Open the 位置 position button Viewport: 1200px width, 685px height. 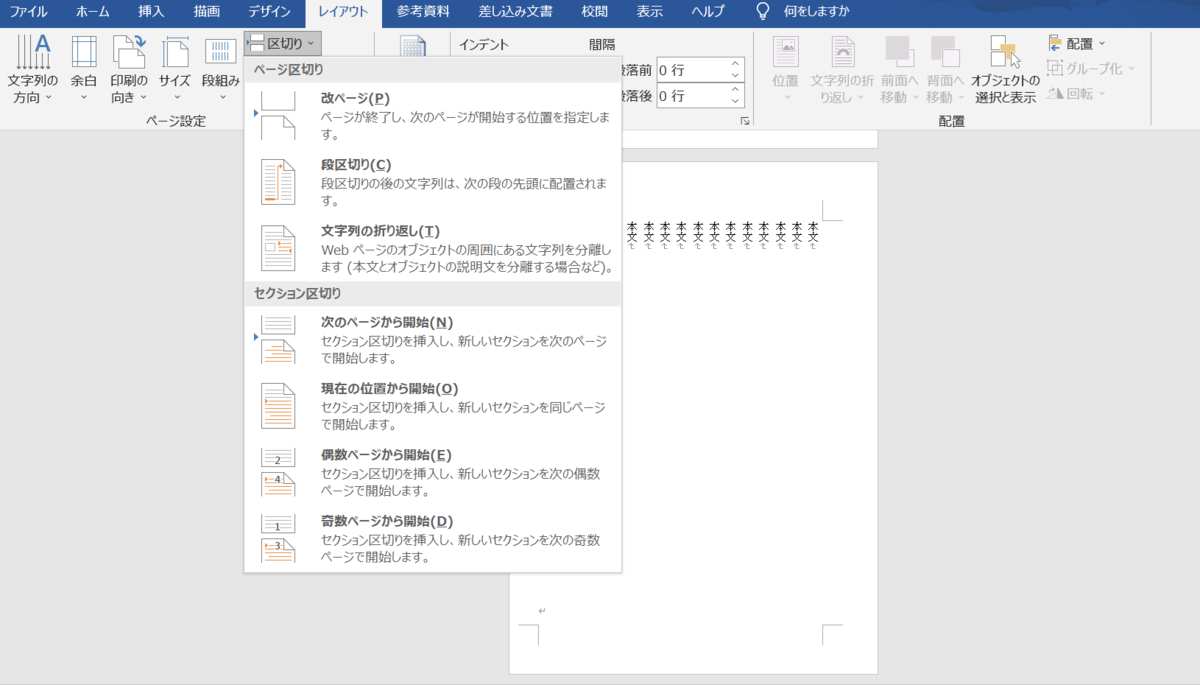point(786,68)
